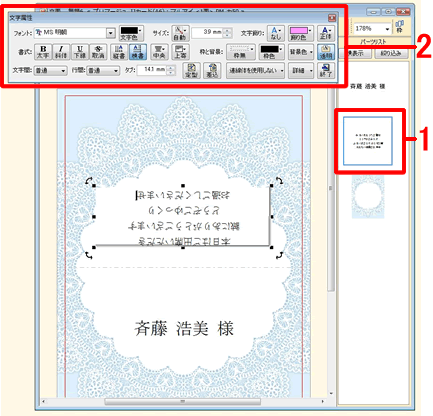This screenshot has width=433, height=416.
Task: Adjust the font size spinner arrows
Action: [228, 33]
